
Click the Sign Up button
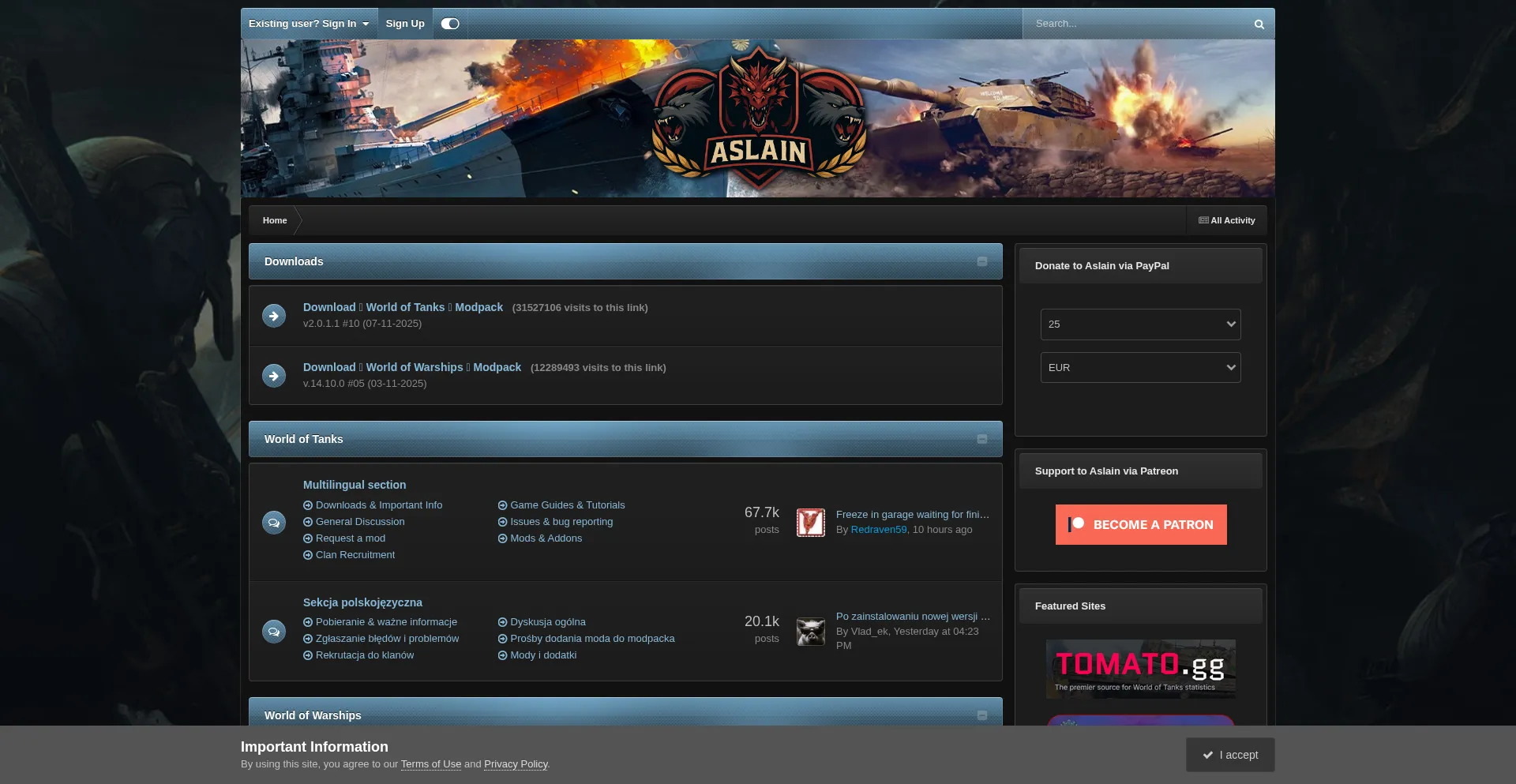[x=405, y=24]
